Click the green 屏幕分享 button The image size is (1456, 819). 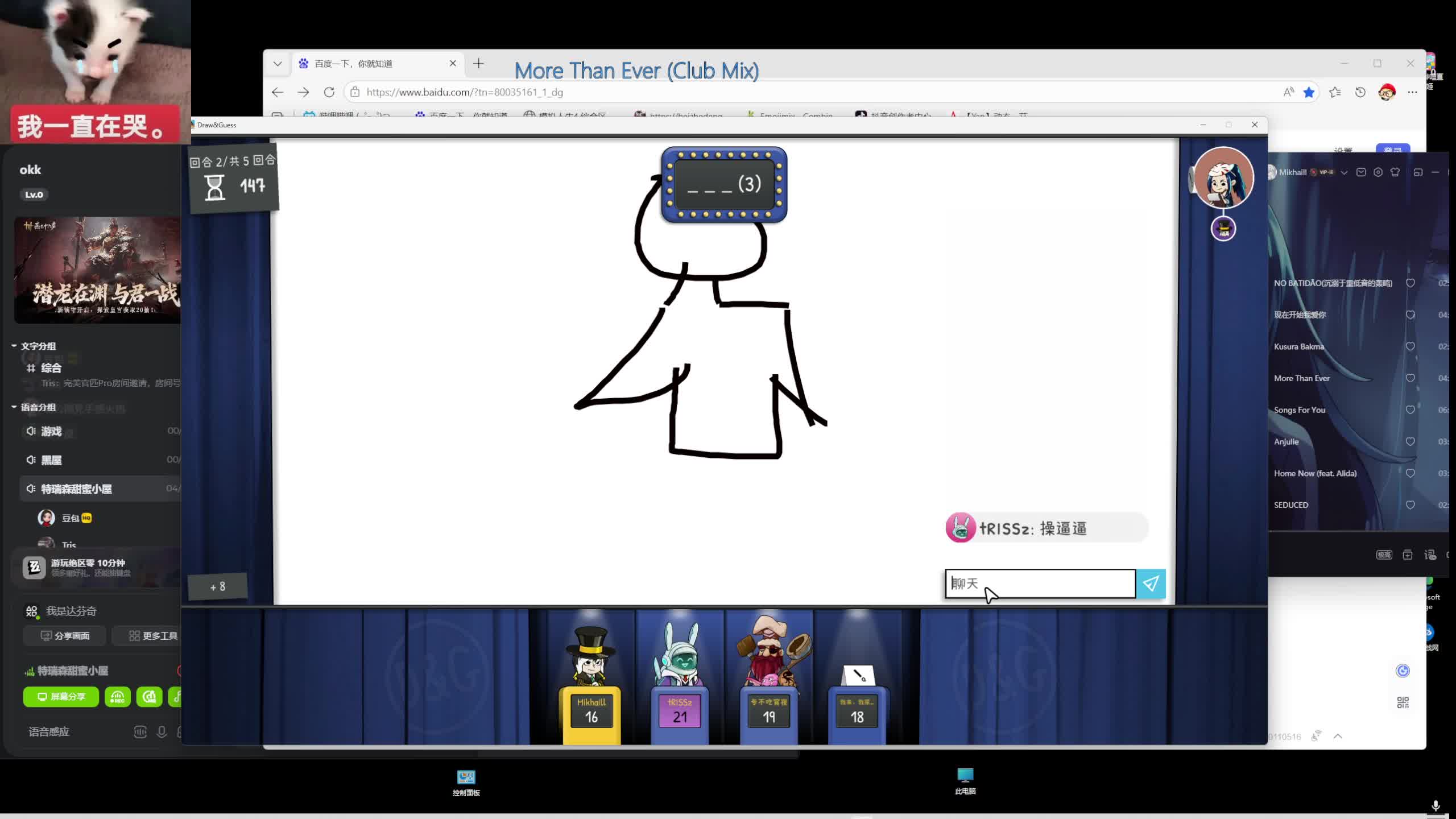(61, 697)
